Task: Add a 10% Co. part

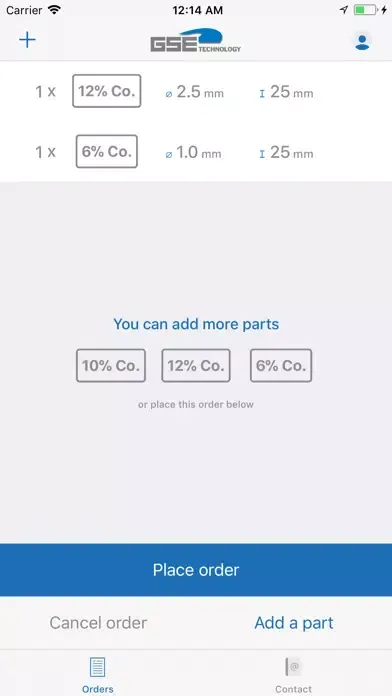Action: tap(111, 365)
